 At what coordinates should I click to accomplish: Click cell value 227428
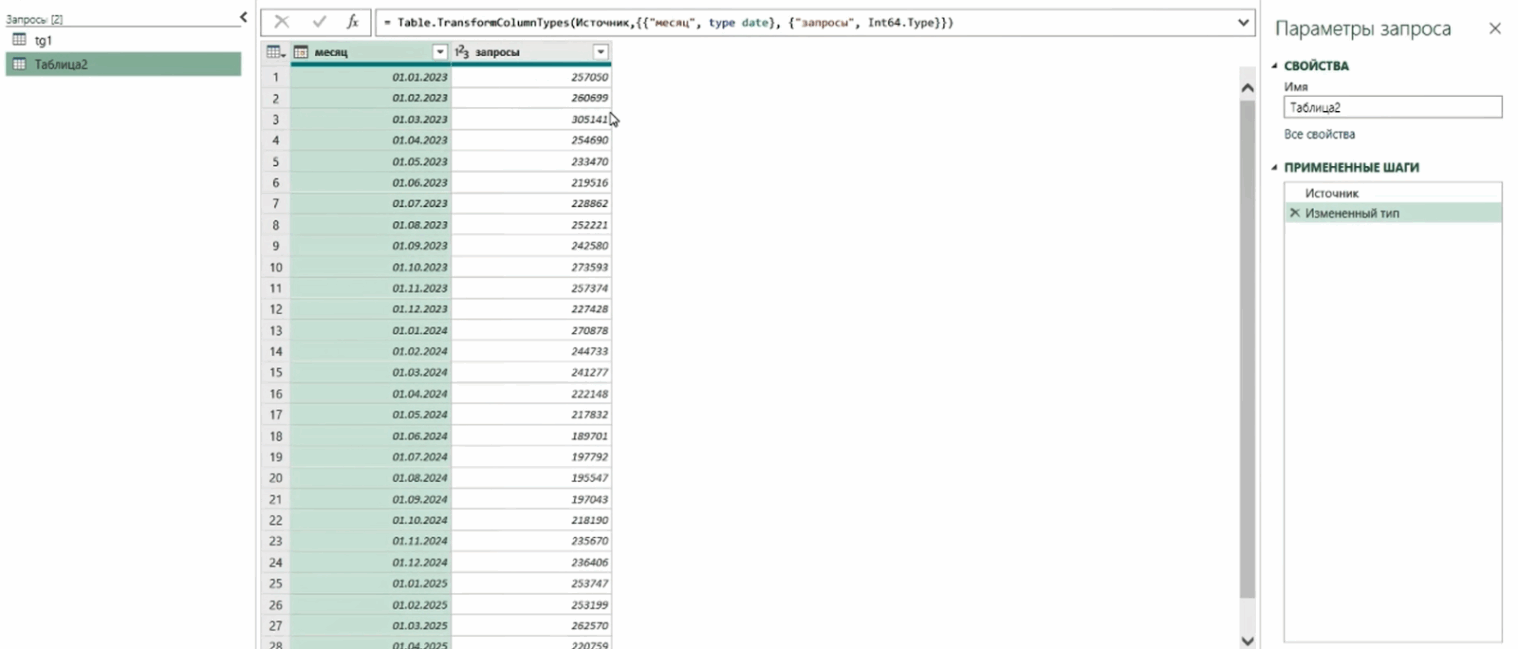click(x=531, y=309)
